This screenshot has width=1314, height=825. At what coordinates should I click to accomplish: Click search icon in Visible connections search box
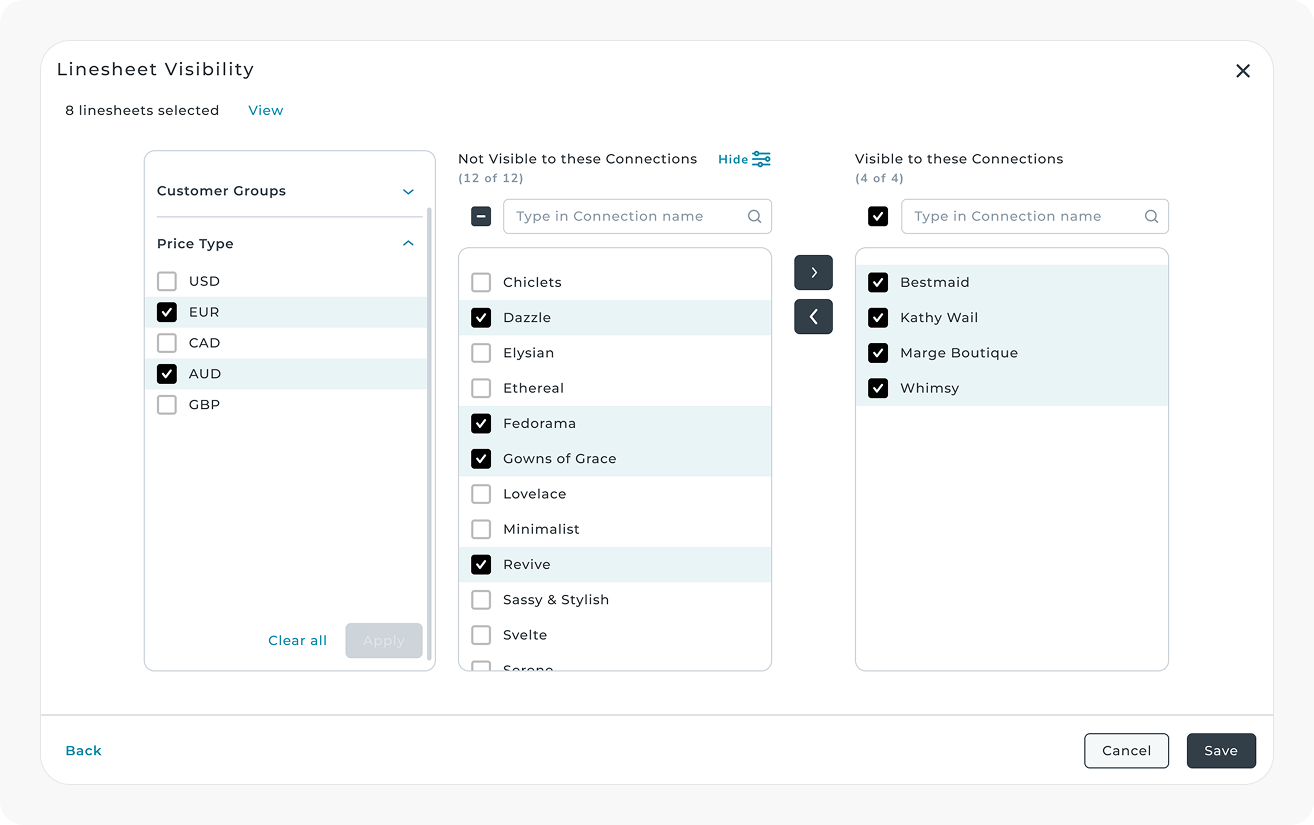(1151, 216)
